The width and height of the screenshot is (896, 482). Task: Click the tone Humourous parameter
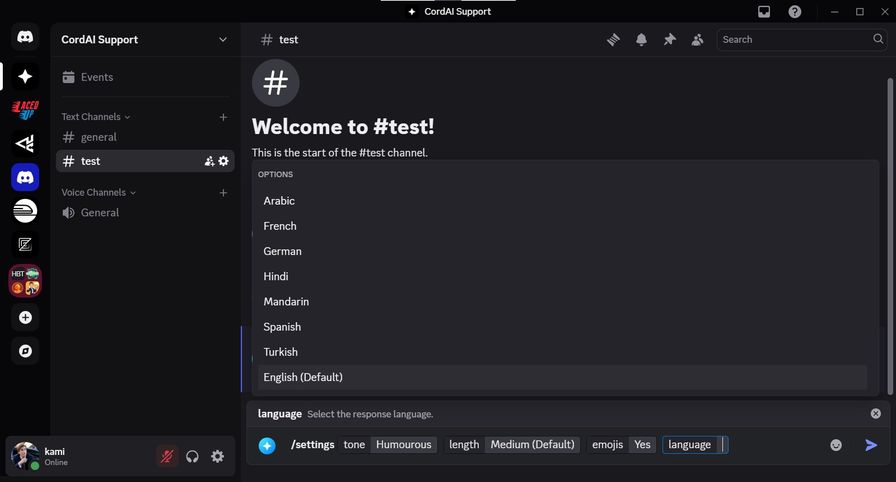tap(388, 445)
